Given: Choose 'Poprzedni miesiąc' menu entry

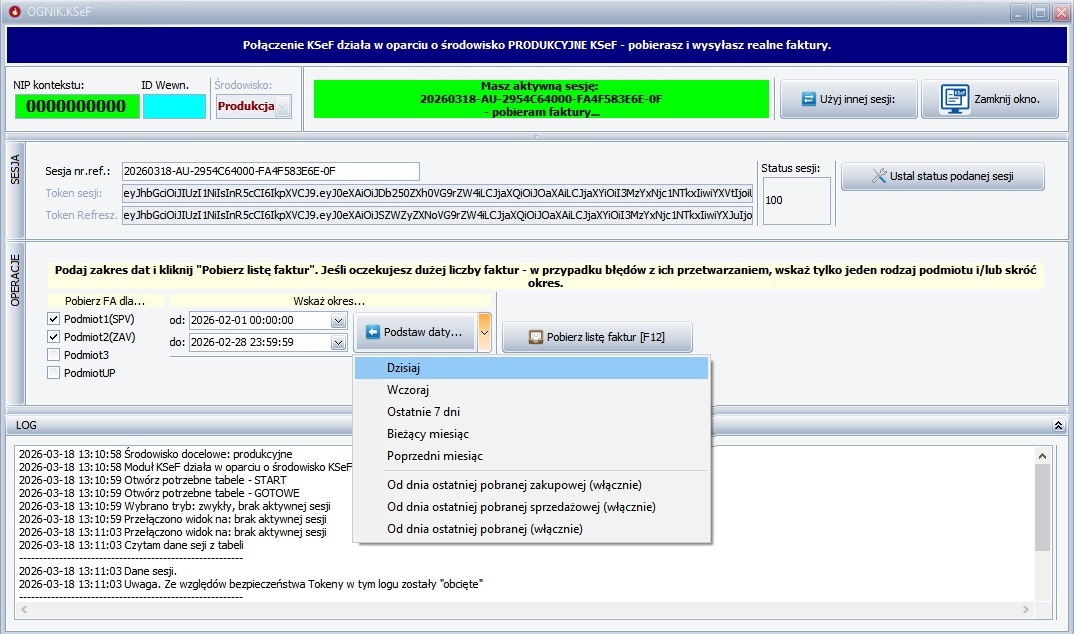Looking at the screenshot, I should (x=434, y=456).
